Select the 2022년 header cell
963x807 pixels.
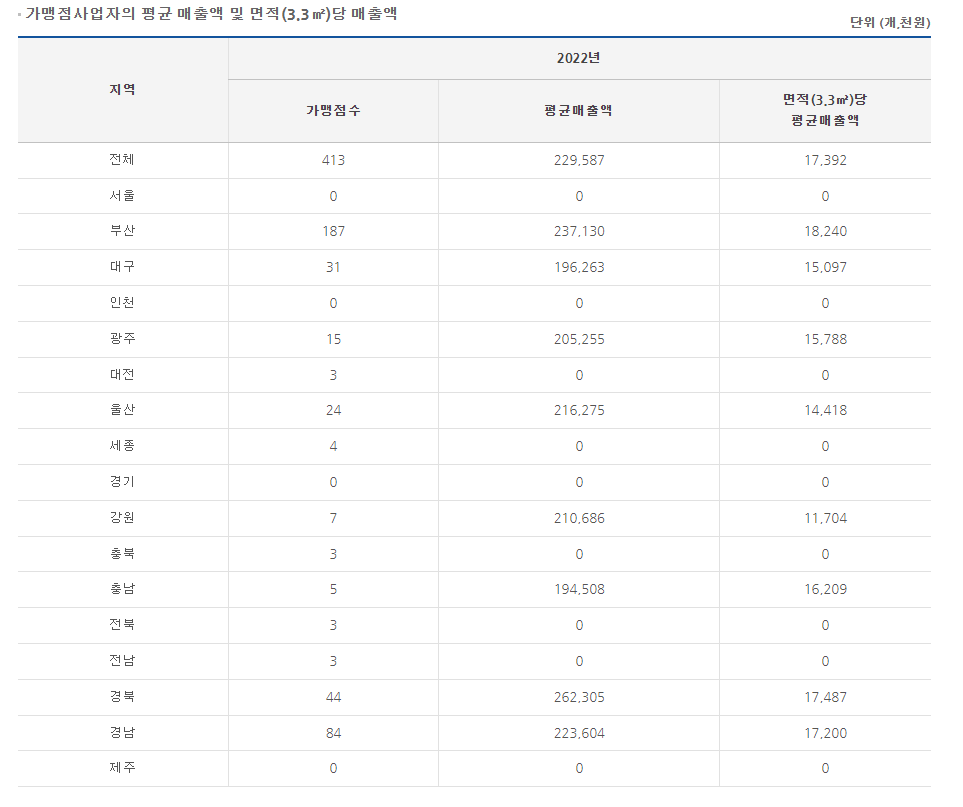pos(578,58)
